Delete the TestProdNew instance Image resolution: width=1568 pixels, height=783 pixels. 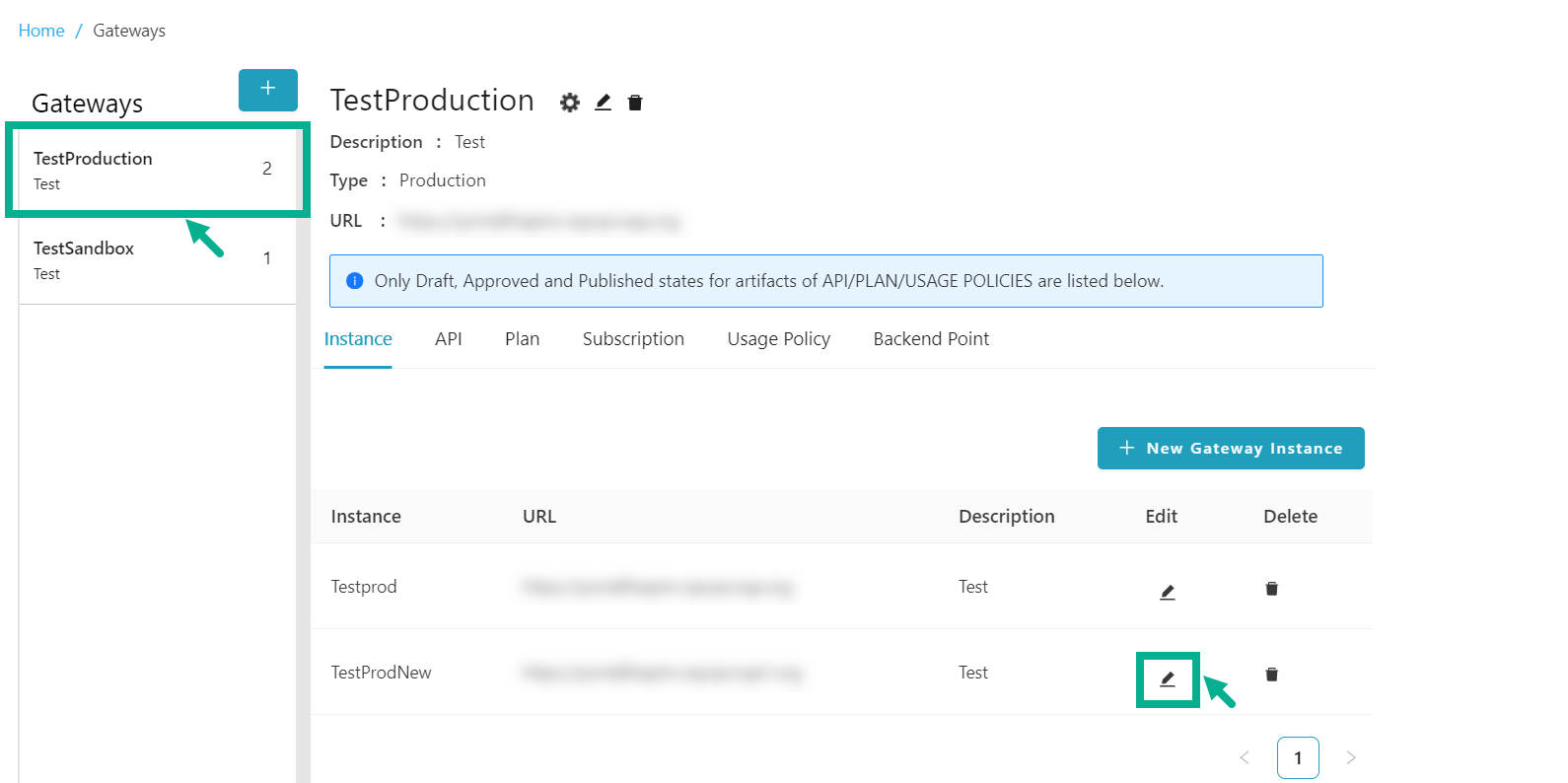tap(1271, 675)
